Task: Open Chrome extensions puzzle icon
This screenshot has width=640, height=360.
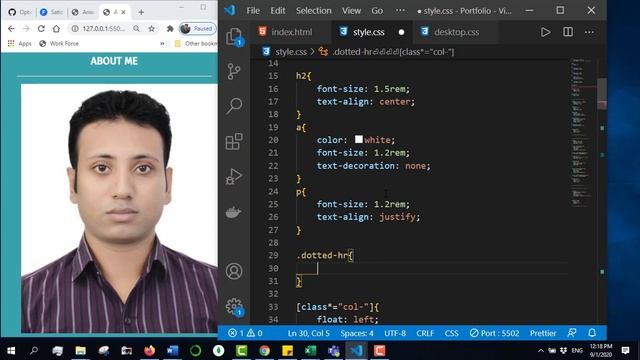Action: (170, 29)
